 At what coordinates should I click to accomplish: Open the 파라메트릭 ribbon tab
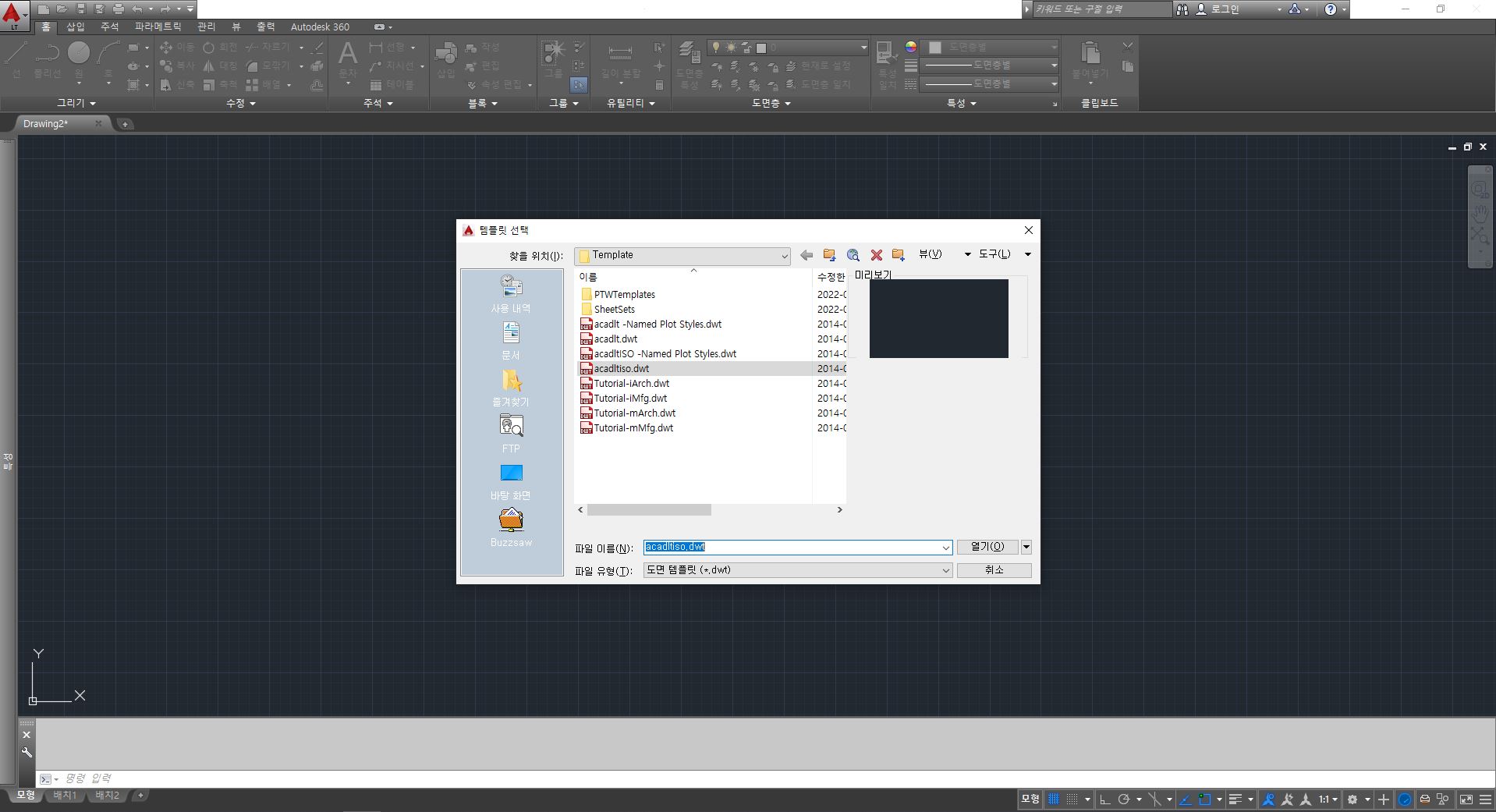pyautogui.click(x=158, y=27)
